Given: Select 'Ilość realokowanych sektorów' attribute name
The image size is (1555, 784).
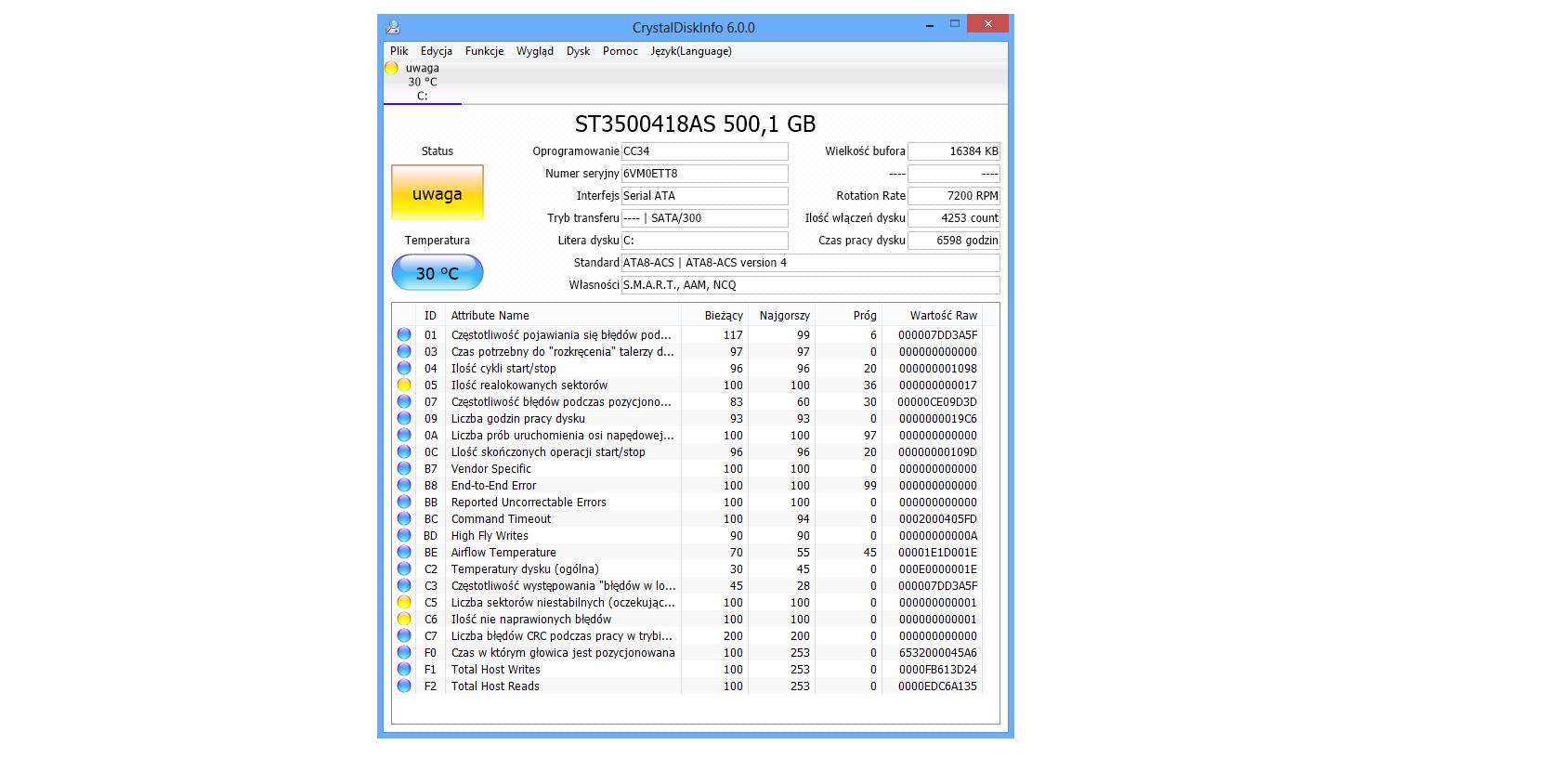Looking at the screenshot, I should [x=529, y=385].
